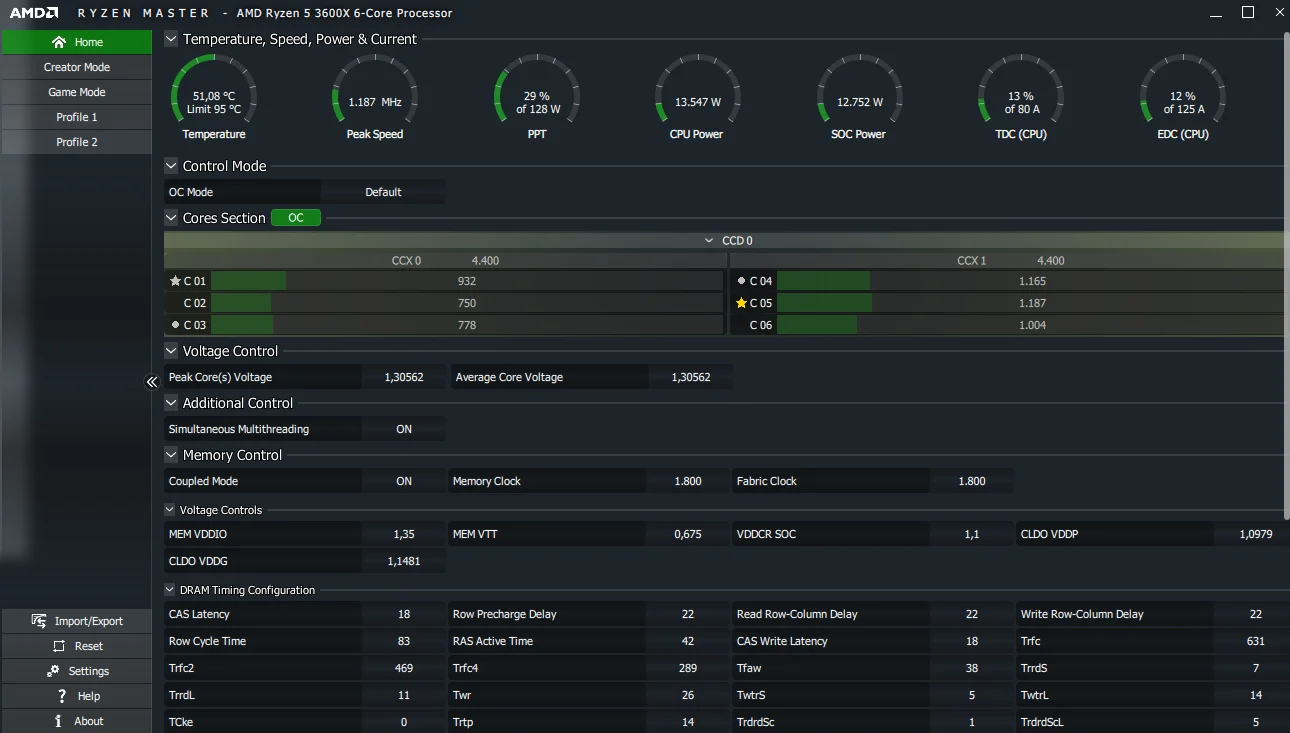Click the Peak Core(s) Voltage value field
The image size is (1290, 733).
(x=404, y=377)
